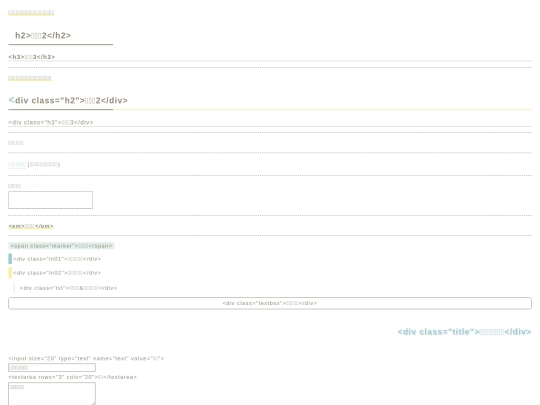This screenshot has width=540, height=405.
Task: Click the div class="ln02" text
Action: [57, 273]
